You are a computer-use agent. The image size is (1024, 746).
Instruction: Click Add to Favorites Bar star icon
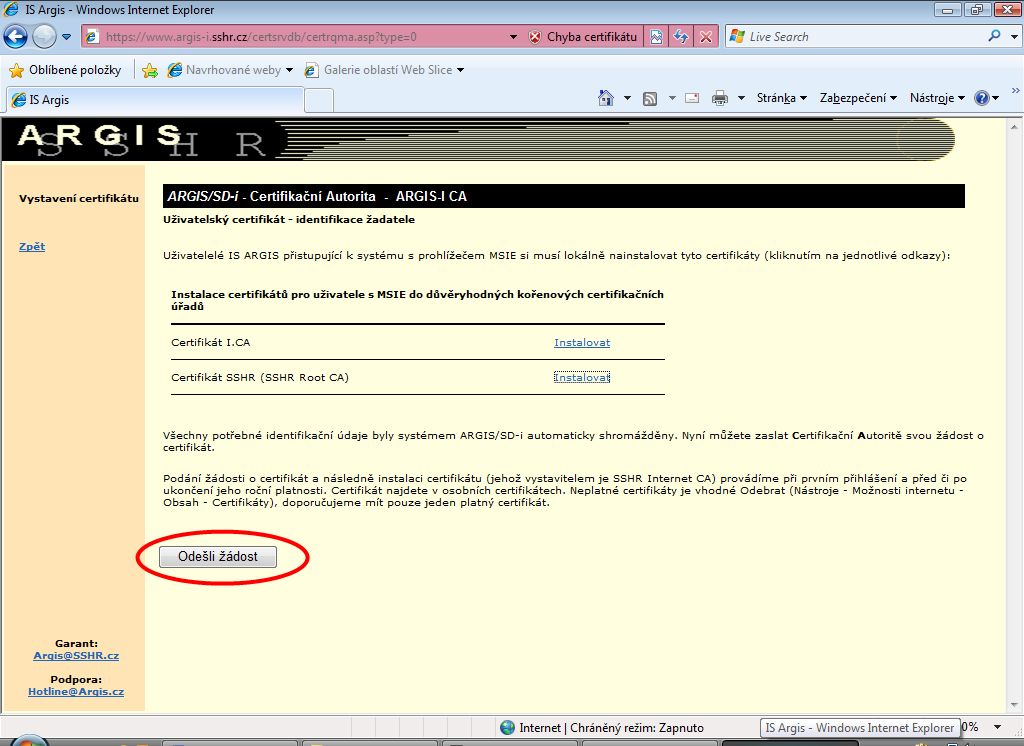150,71
